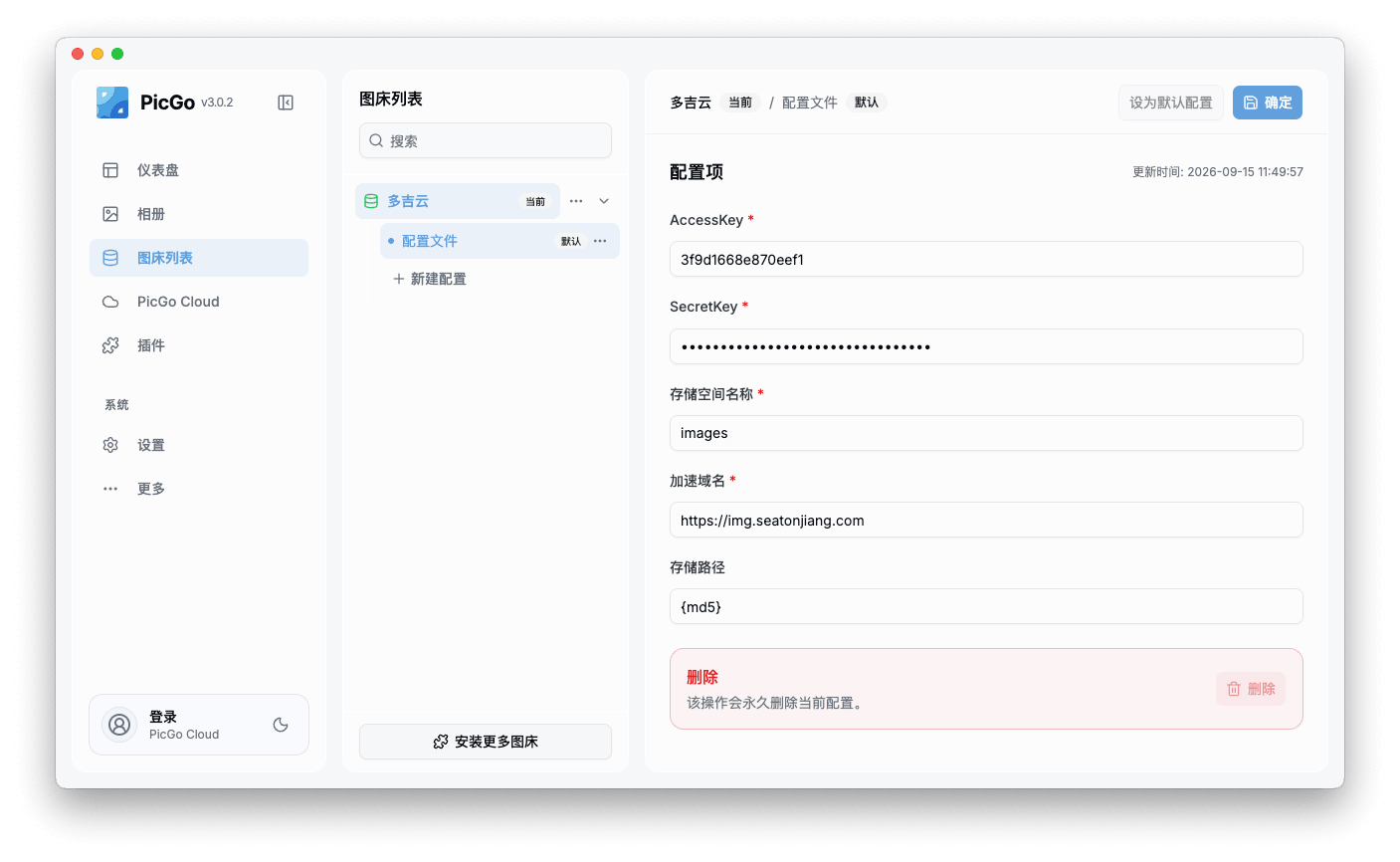Toggle dark mode with the moon icon

[x=281, y=725]
